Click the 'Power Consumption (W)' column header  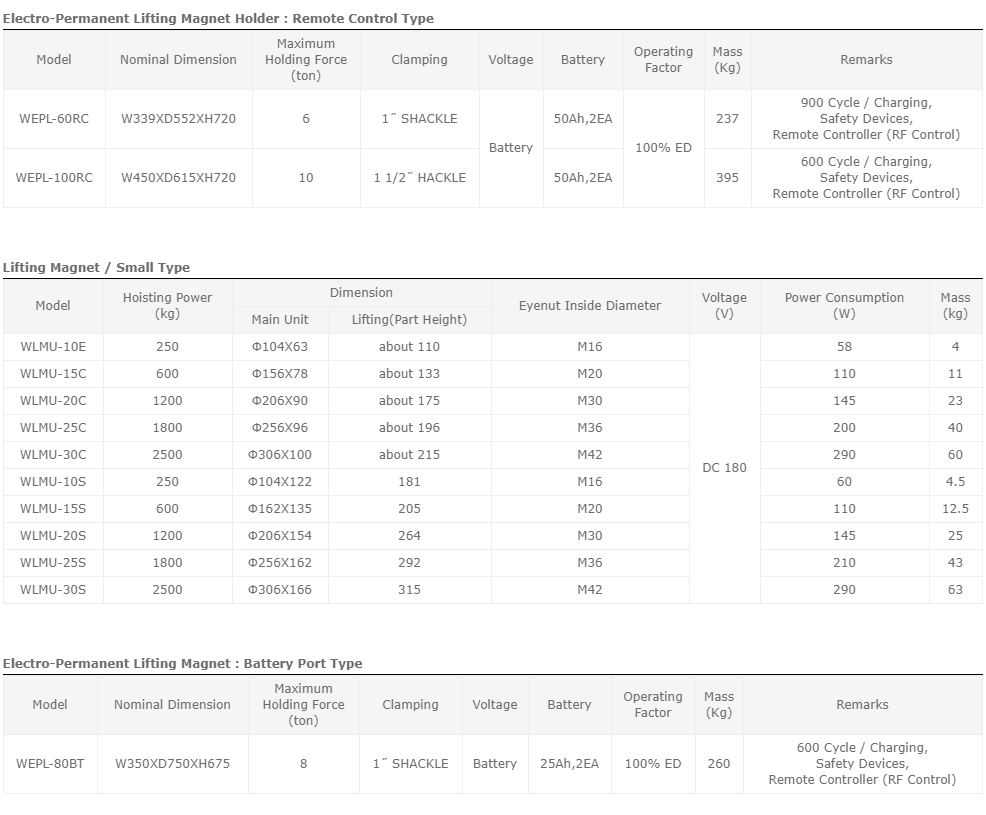tap(845, 306)
